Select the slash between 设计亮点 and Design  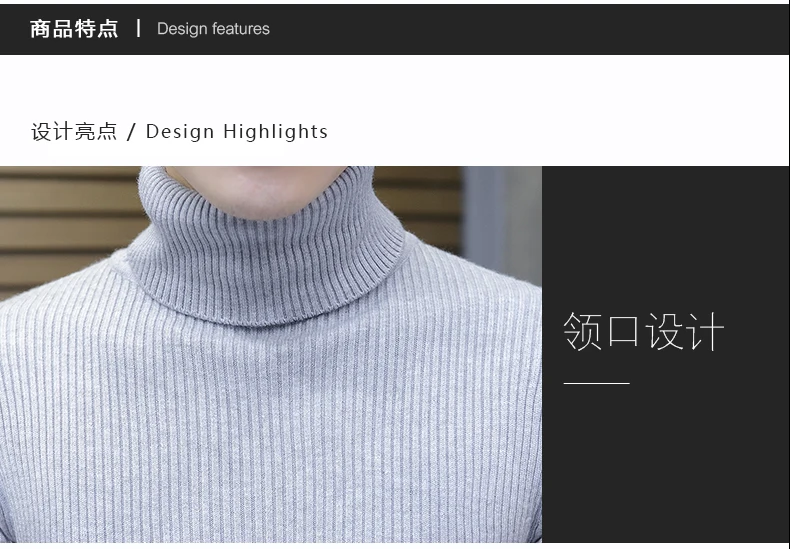tap(131, 132)
